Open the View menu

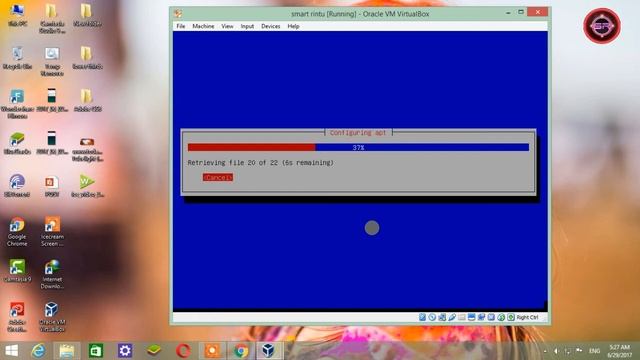tap(227, 26)
